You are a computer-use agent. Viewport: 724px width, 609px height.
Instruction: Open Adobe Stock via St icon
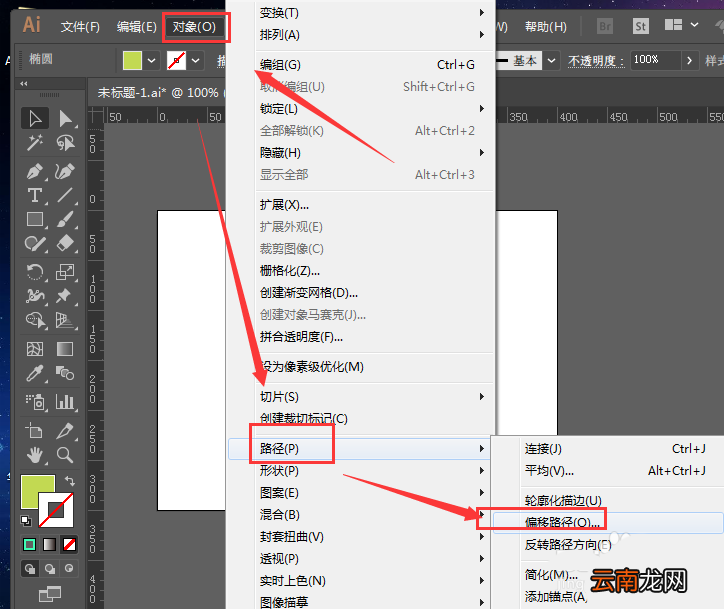click(x=640, y=26)
